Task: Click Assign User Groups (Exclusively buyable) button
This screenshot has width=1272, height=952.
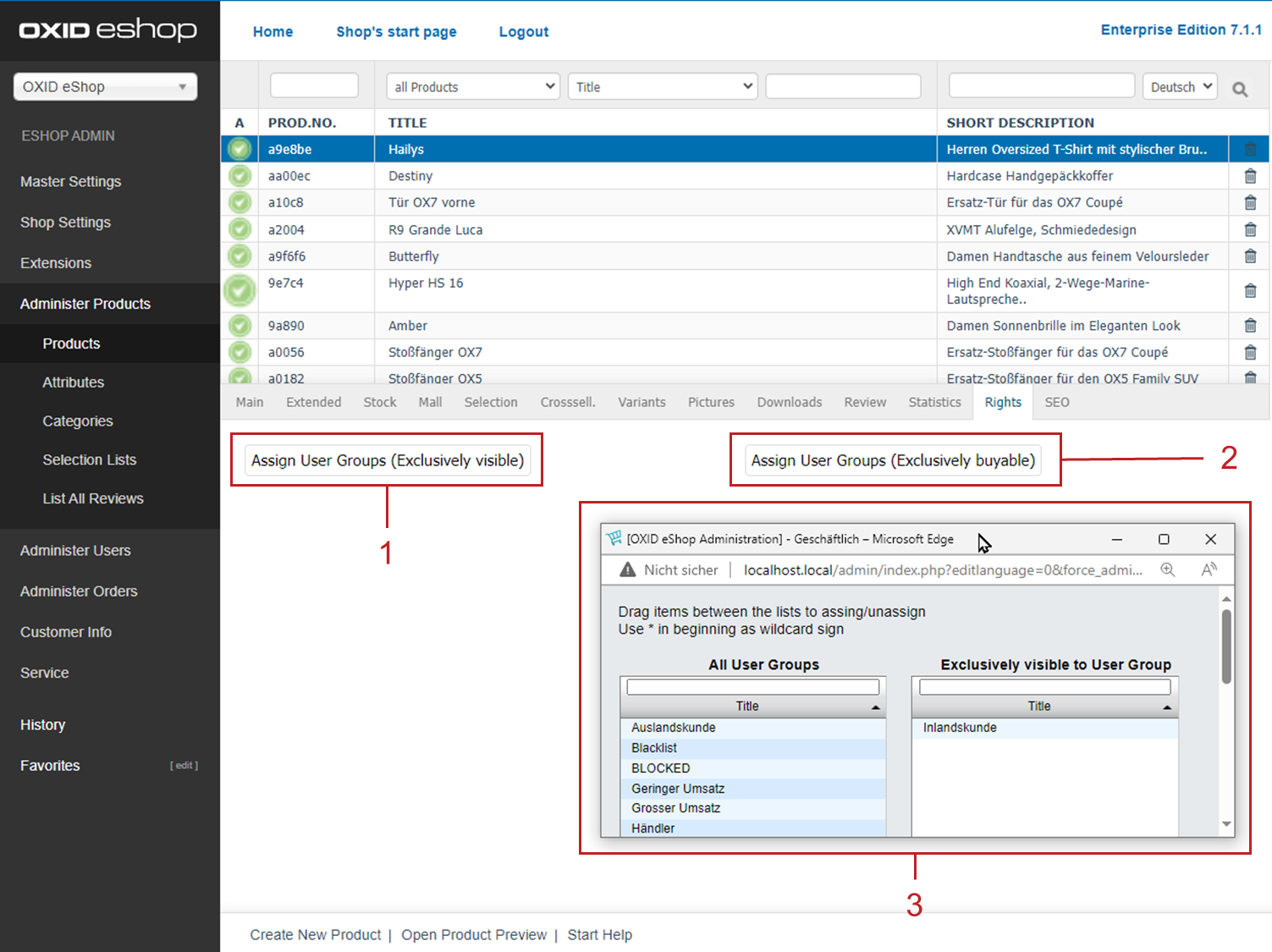Action: [893, 460]
